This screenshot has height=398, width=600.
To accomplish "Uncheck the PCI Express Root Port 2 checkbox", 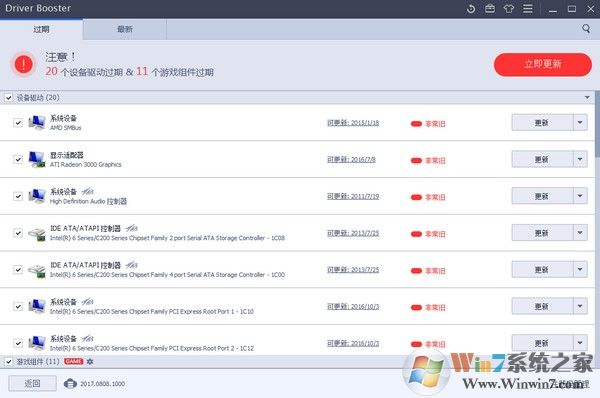I will coord(18,343).
